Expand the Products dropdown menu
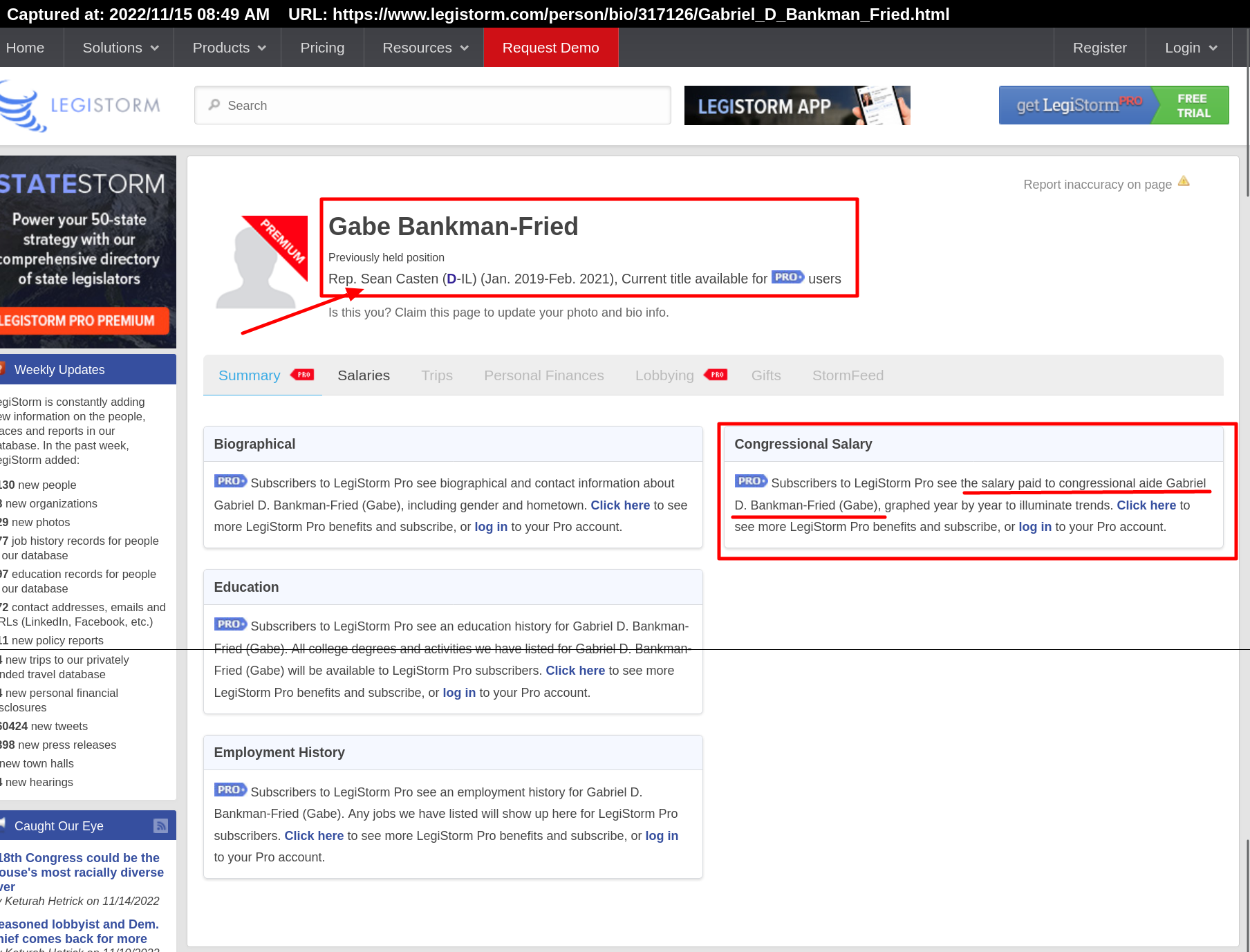 (229, 48)
